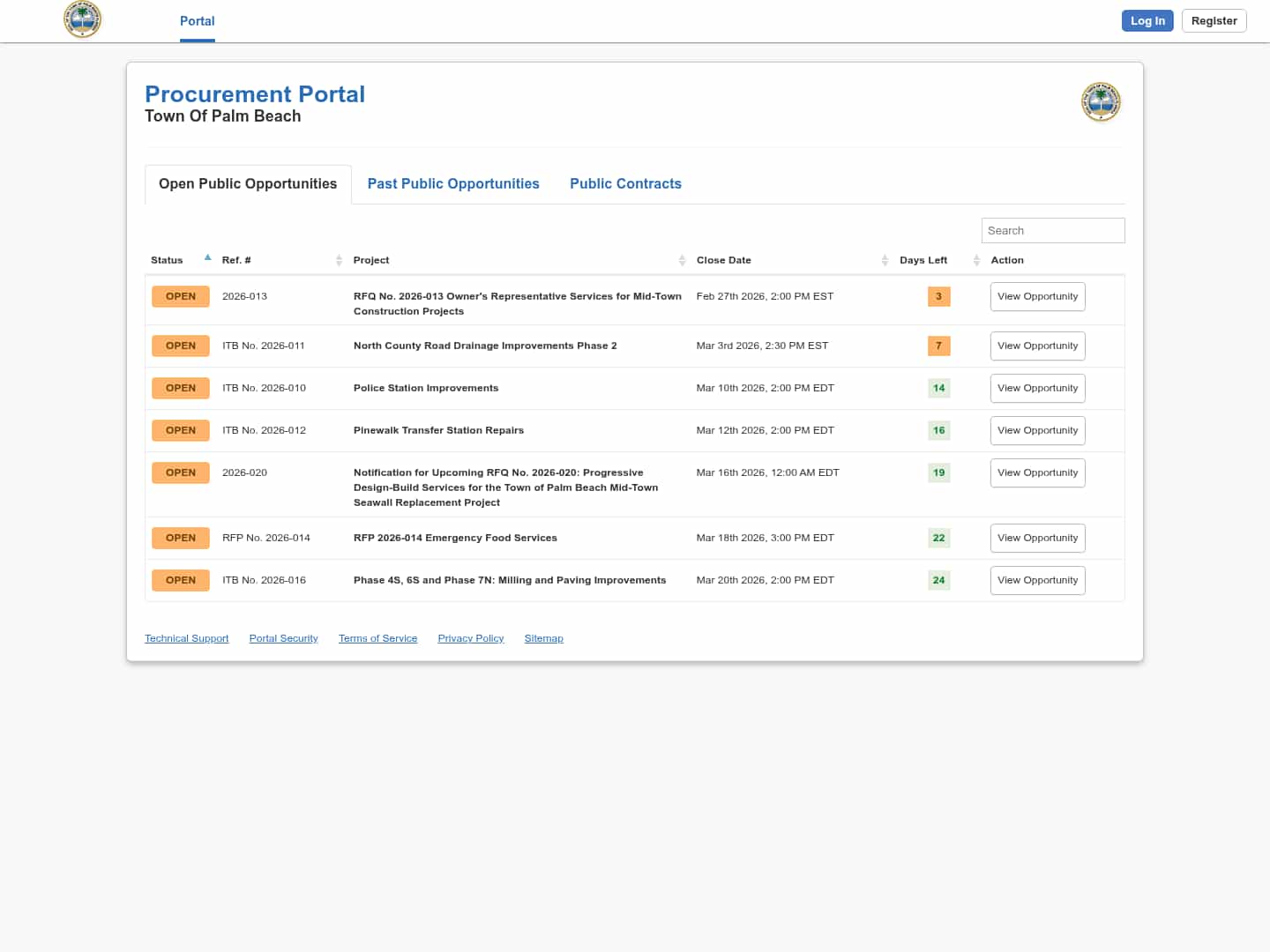The width and height of the screenshot is (1270, 952).
Task: Sort by Days Left column arrows
Action: coord(976,260)
